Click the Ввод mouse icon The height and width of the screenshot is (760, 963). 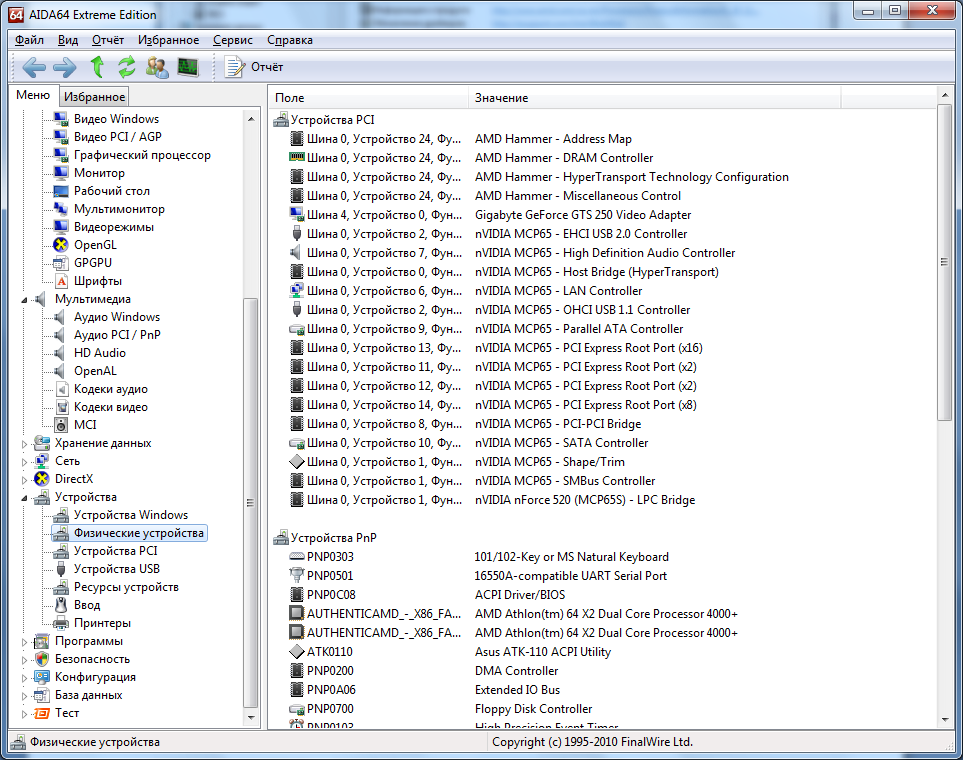(x=61, y=605)
